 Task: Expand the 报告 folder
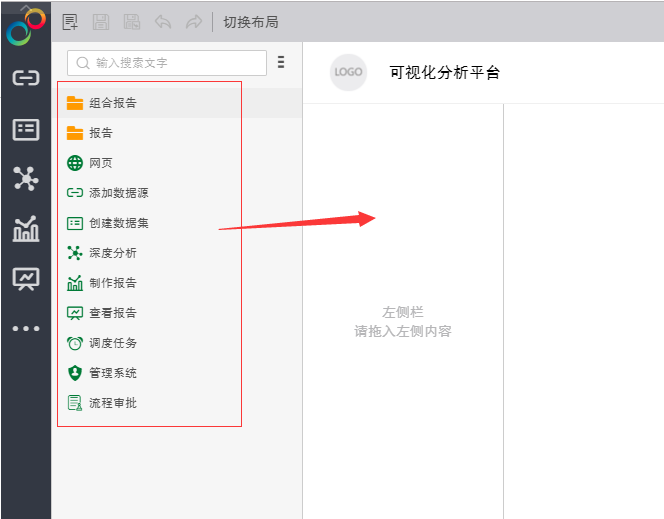[100, 133]
